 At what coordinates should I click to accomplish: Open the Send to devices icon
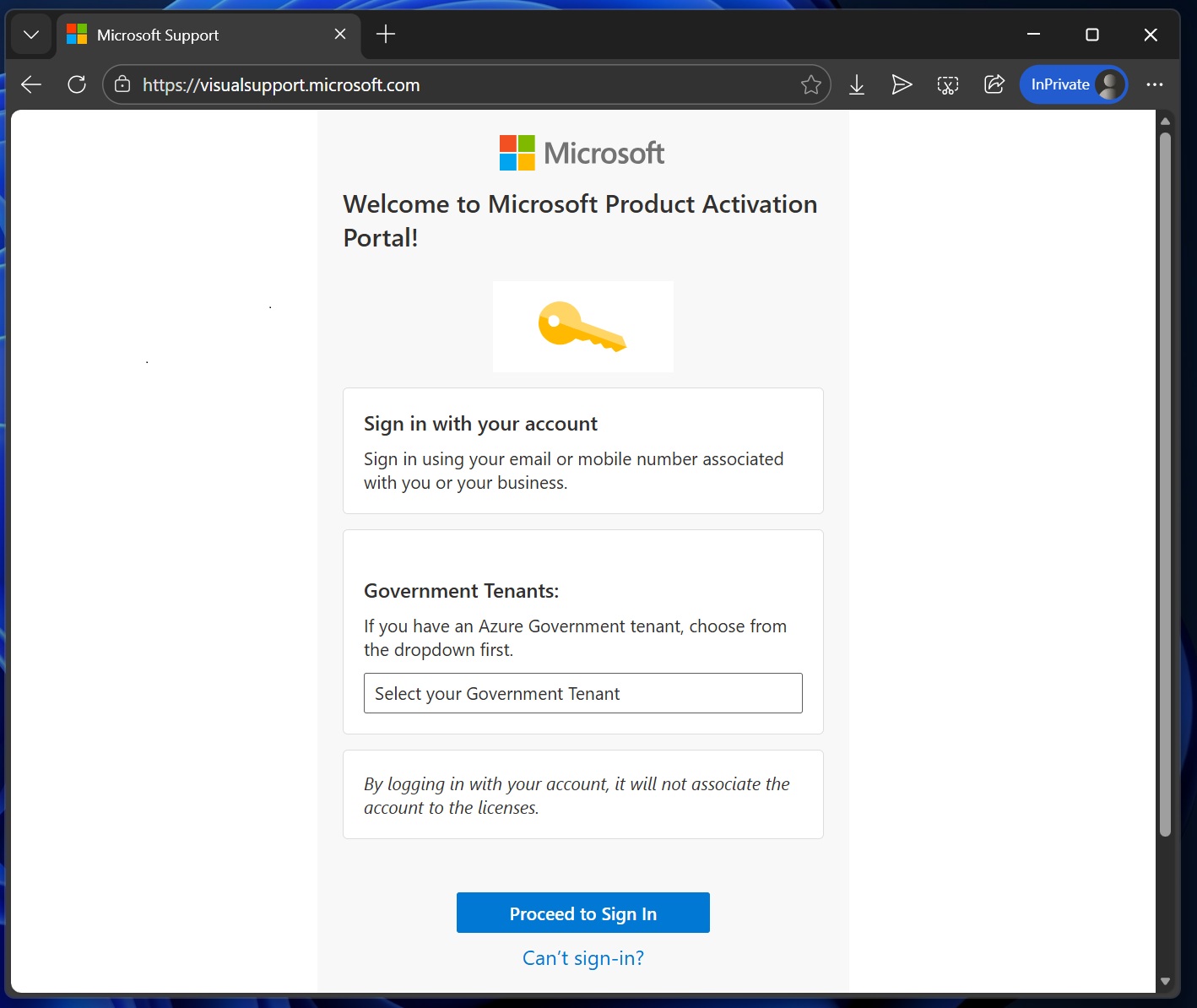tap(902, 84)
